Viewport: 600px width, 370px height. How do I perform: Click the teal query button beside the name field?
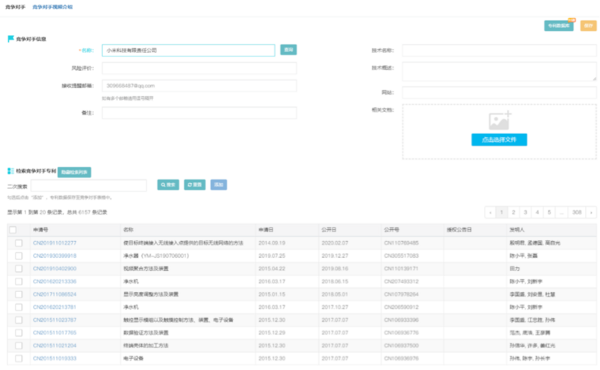(x=289, y=50)
